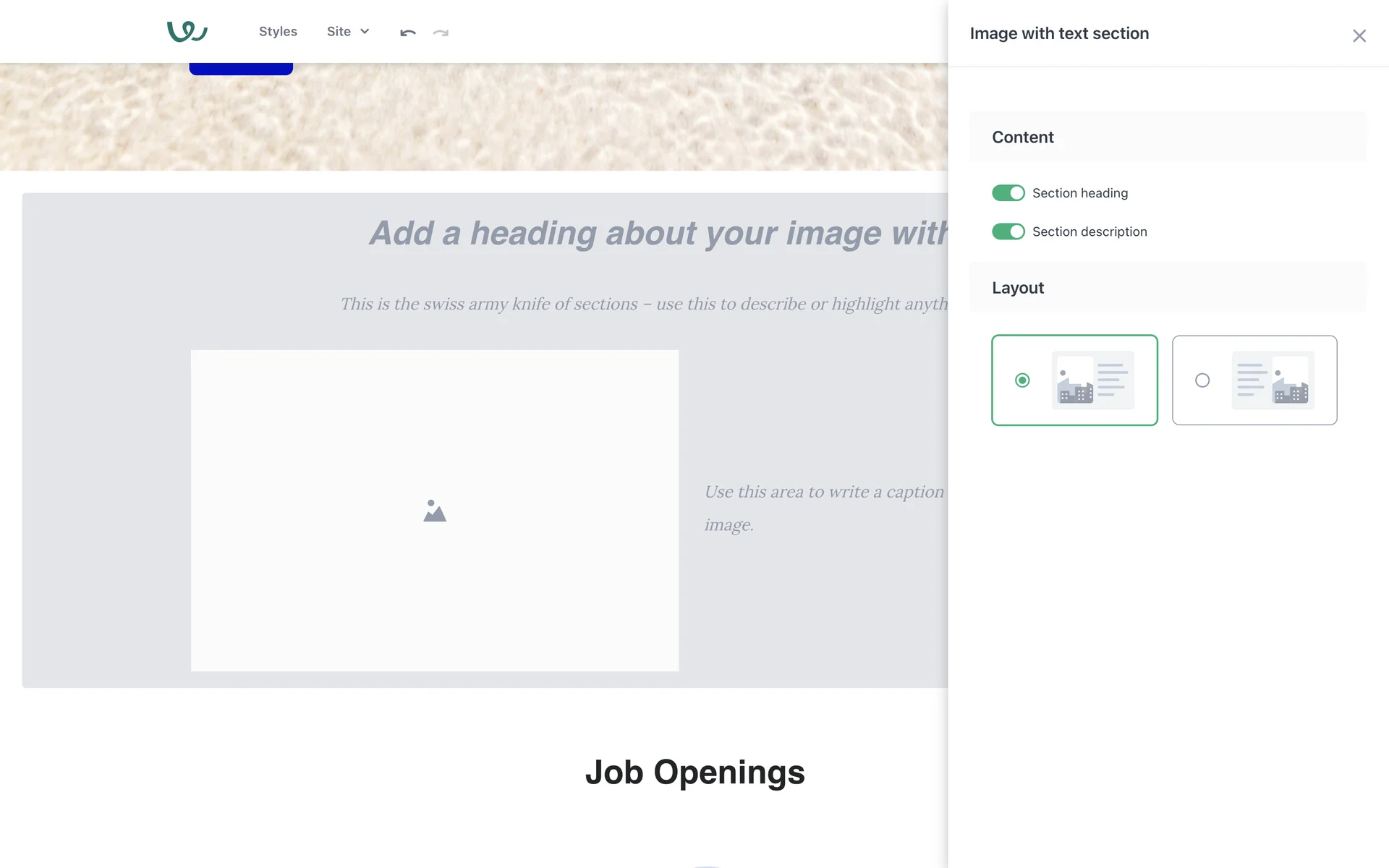Click the blue button on banner image
The height and width of the screenshot is (868, 1389).
pos(241,69)
